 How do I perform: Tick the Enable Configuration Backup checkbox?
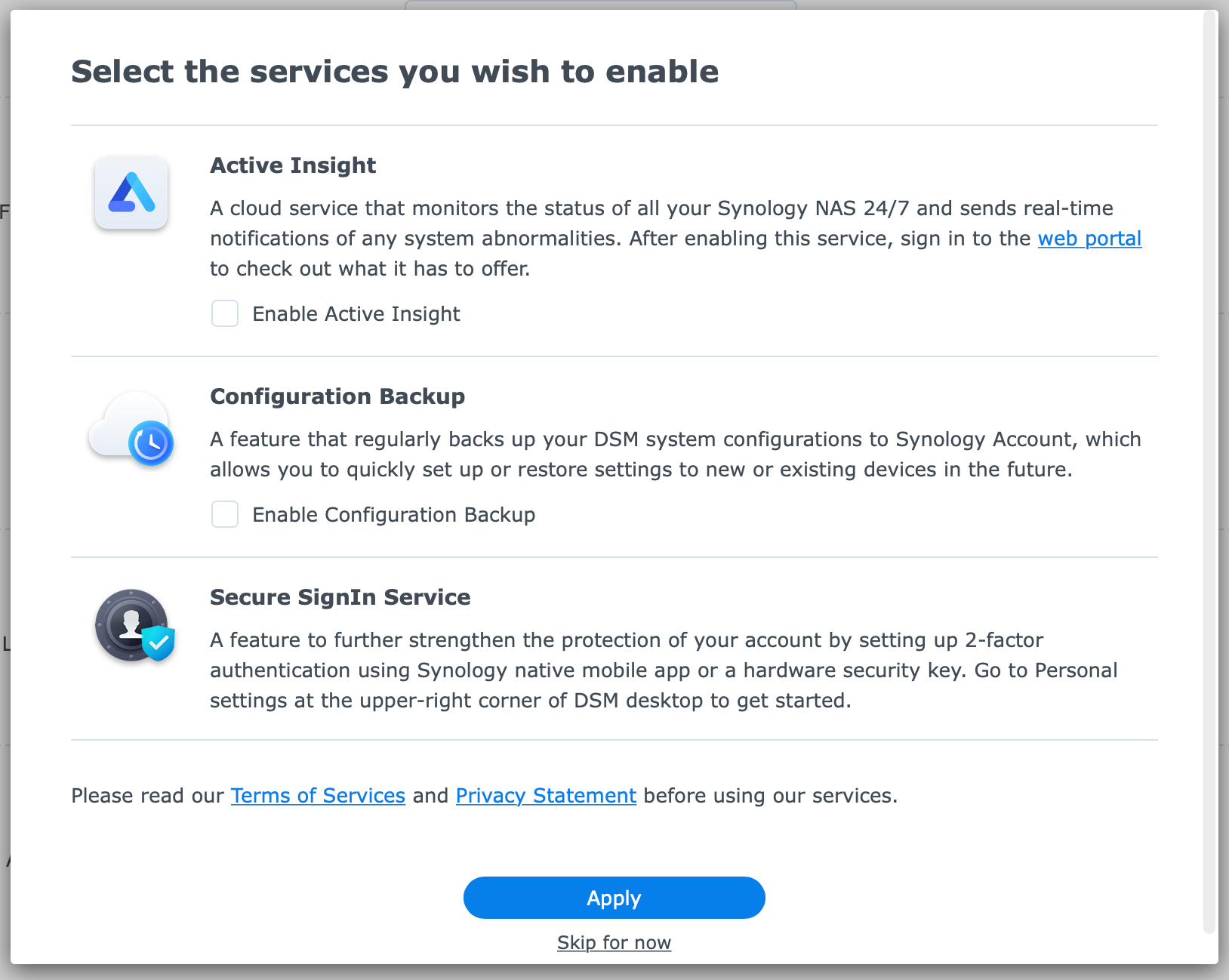[x=225, y=514]
